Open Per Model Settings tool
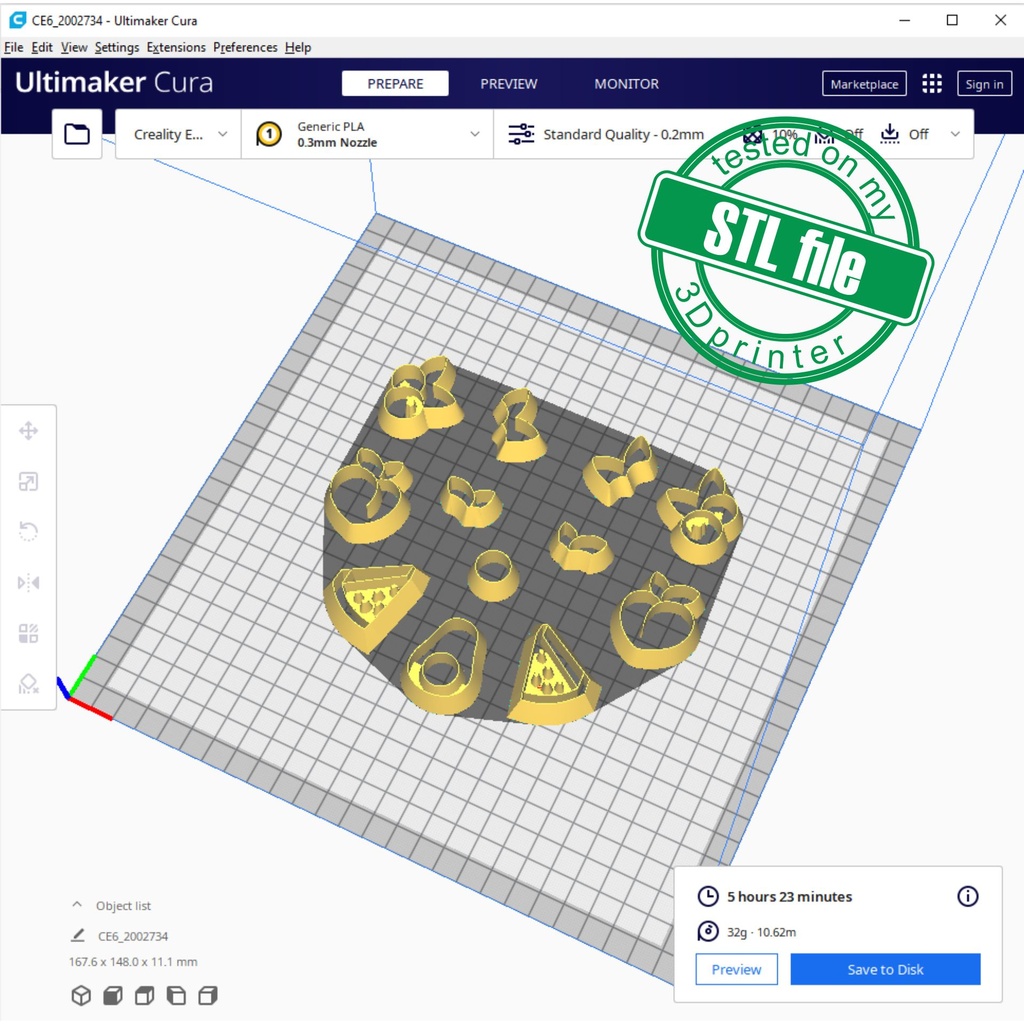 [28, 633]
